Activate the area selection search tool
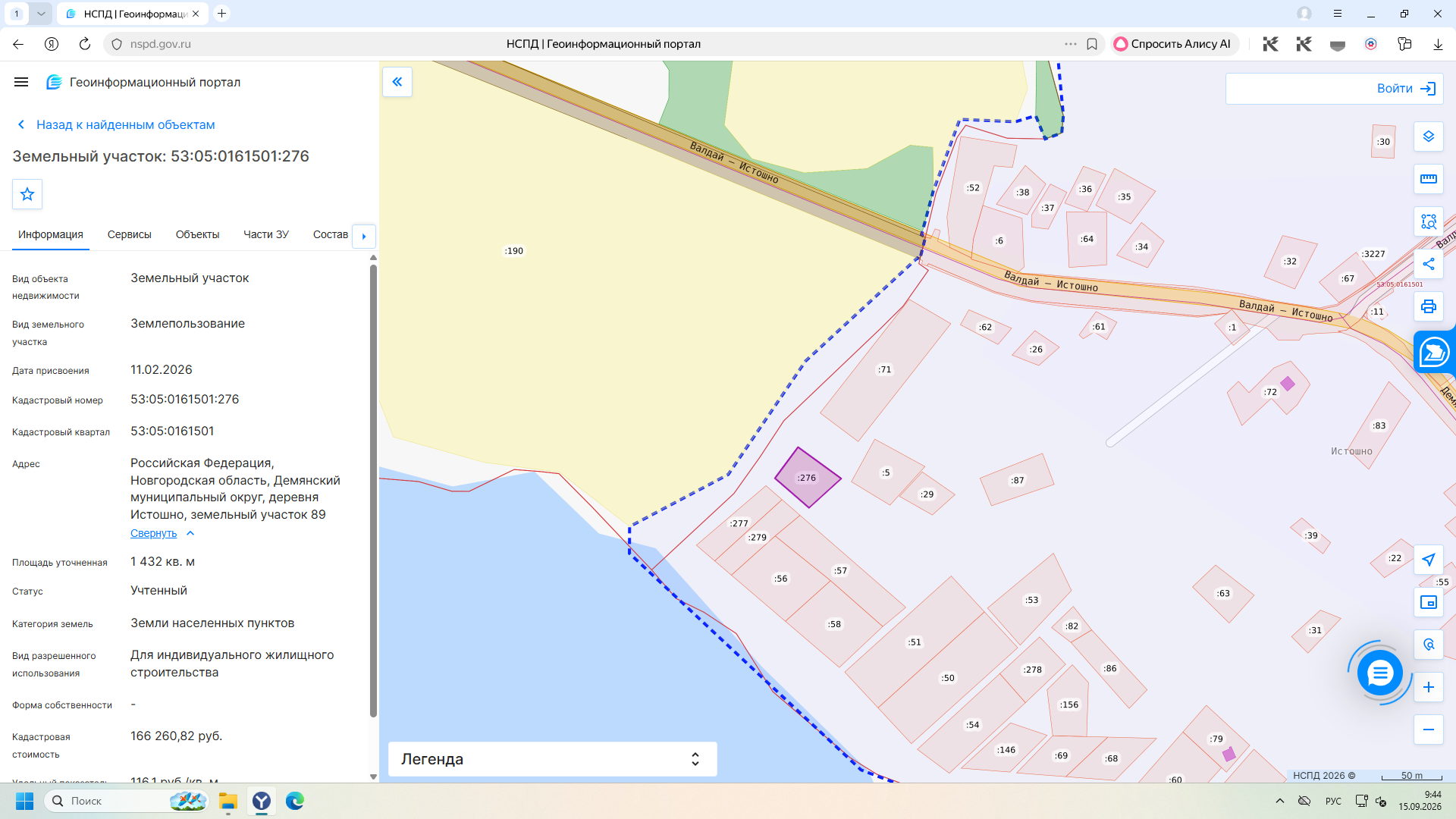 (x=1429, y=221)
